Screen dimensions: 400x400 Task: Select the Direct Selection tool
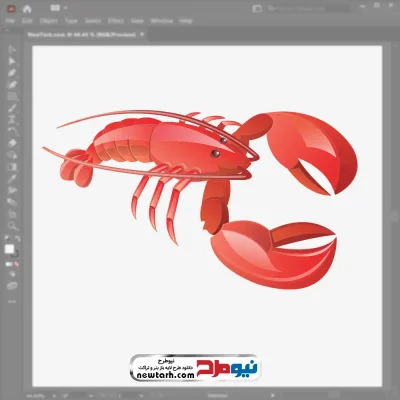(x=12, y=61)
